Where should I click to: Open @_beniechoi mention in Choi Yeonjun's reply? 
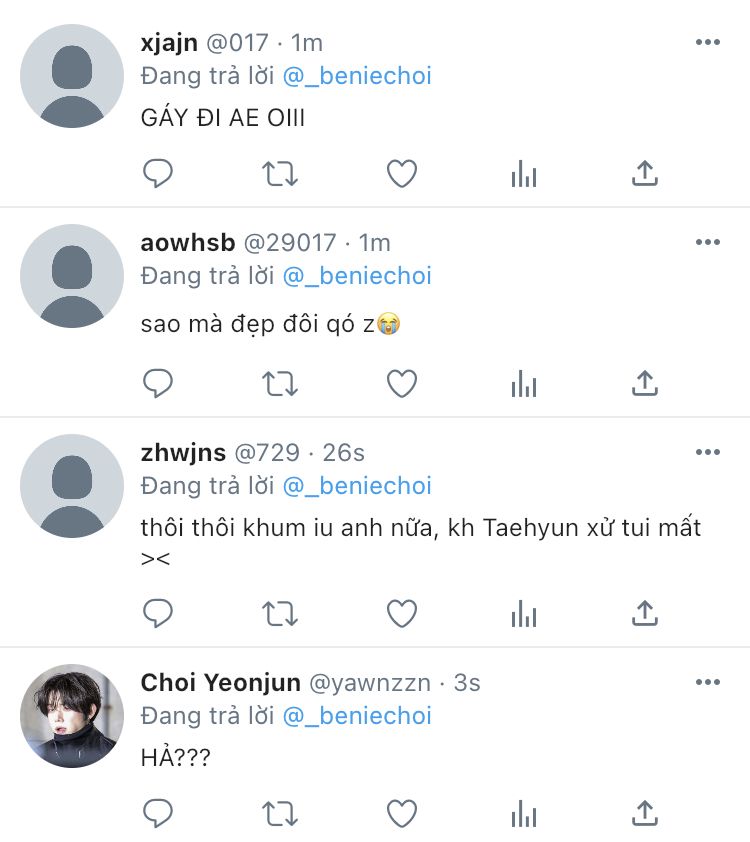point(357,716)
